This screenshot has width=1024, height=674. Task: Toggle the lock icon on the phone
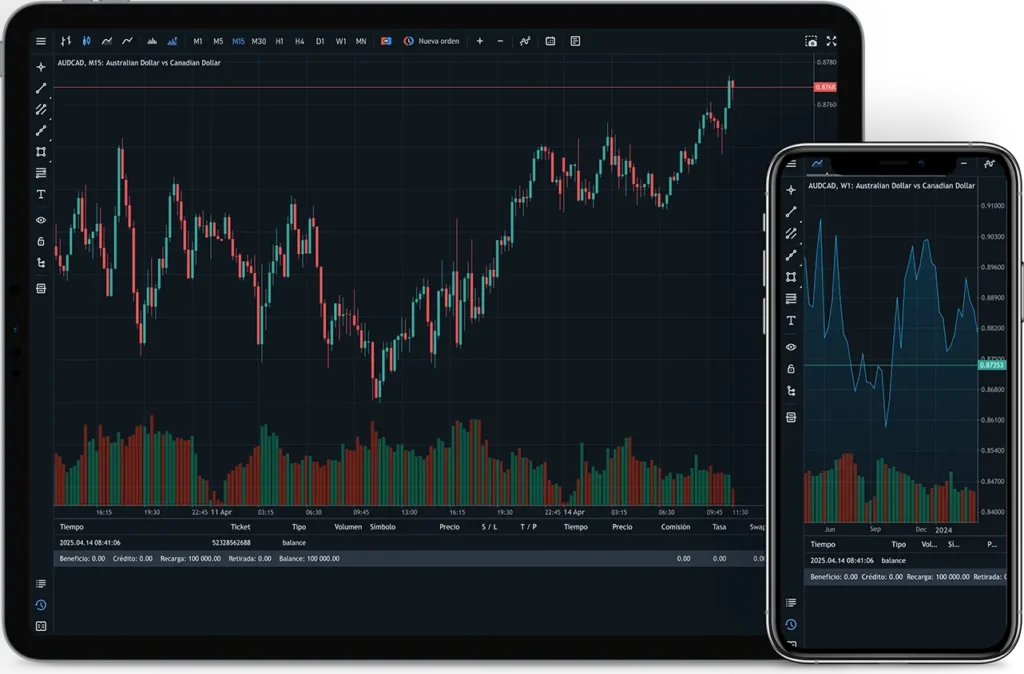pyautogui.click(x=791, y=369)
